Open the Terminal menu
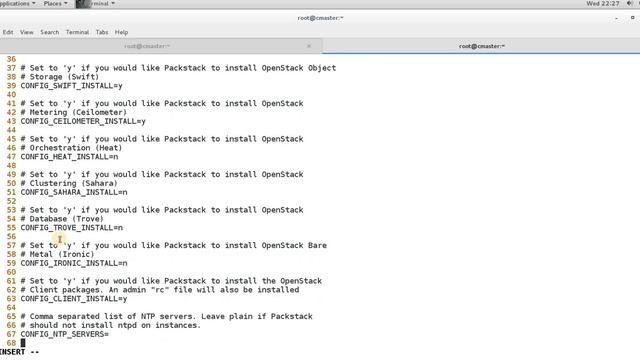 pyautogui.click(x=77, y=32)
